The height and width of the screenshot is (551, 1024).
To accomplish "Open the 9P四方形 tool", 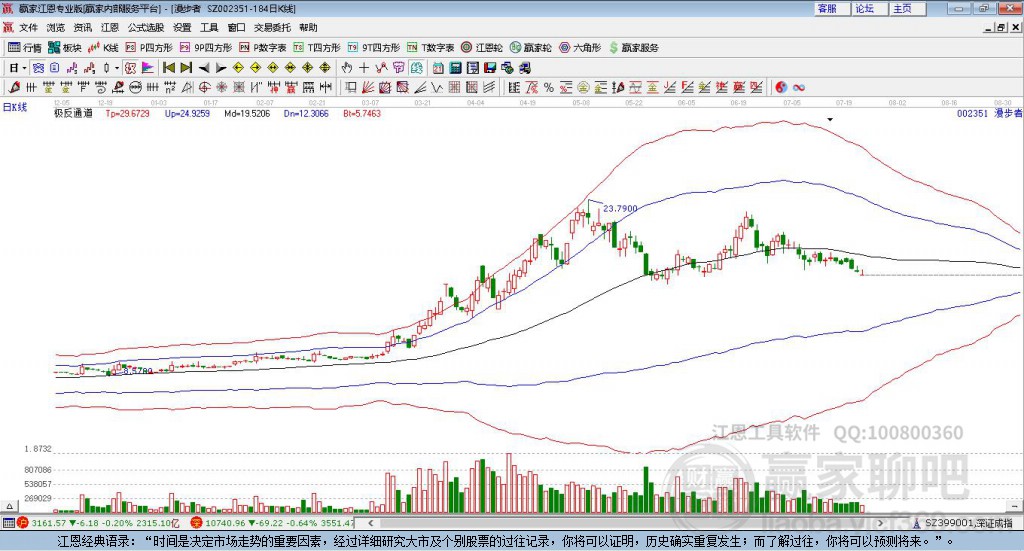I will tap(206, 48).
